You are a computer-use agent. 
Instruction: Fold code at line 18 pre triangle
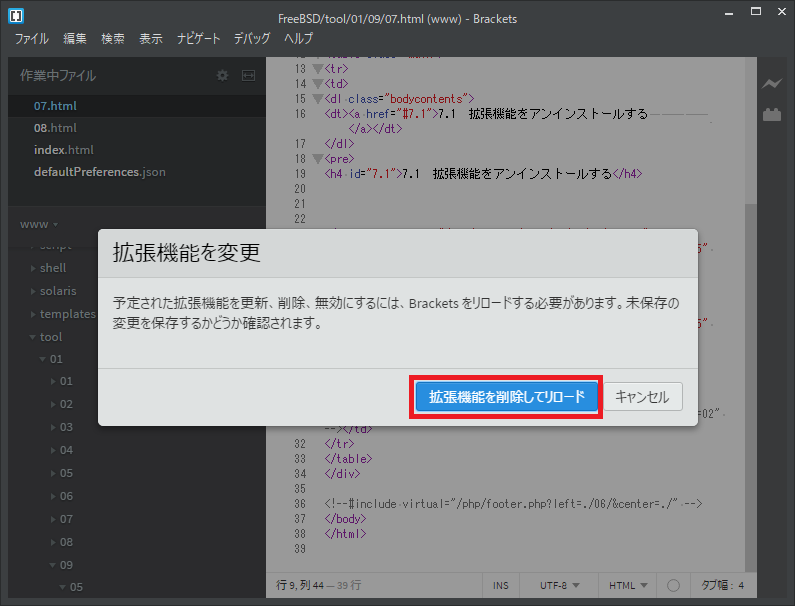pos(318,159)
